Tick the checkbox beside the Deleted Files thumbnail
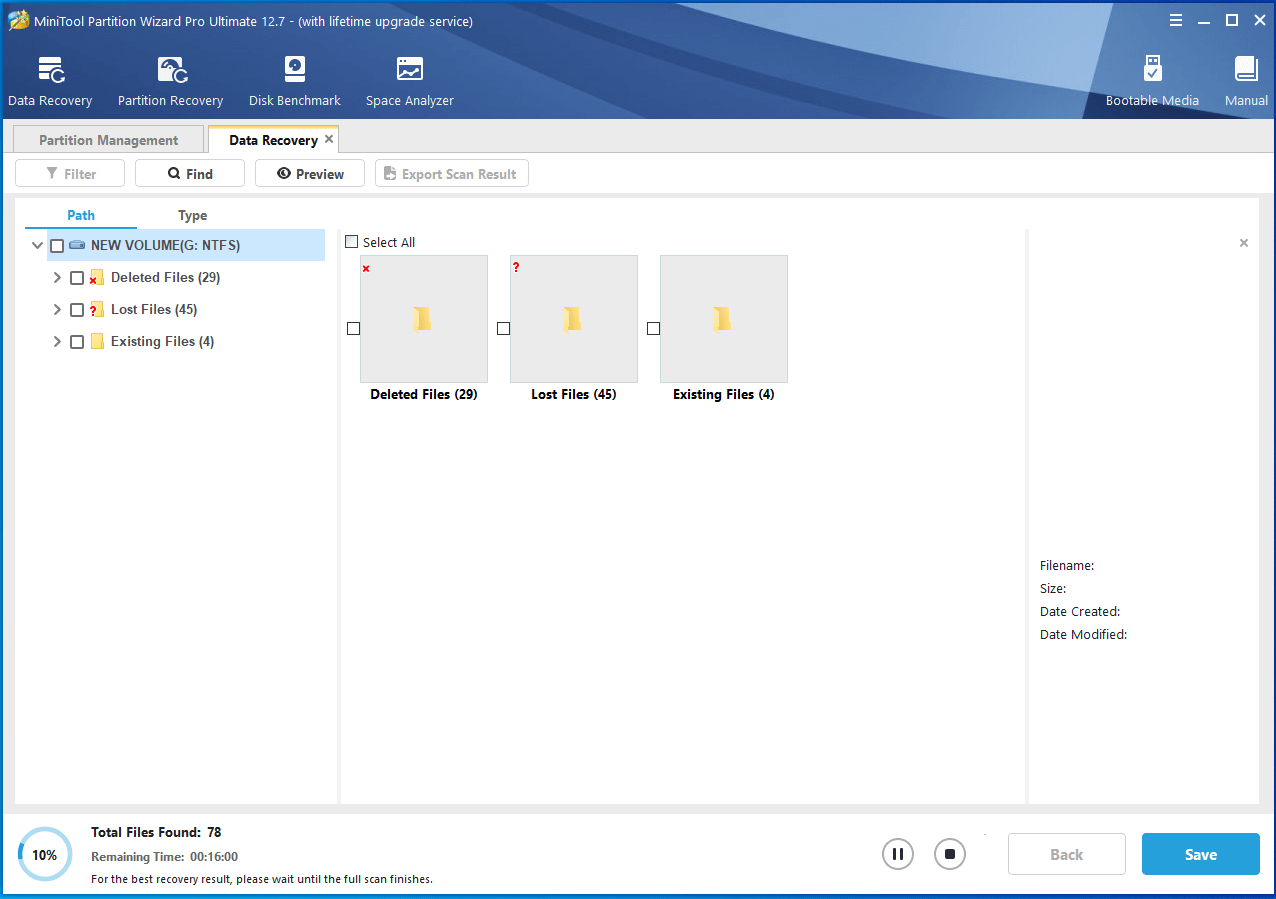The width and height of the screenshot is (1276, 899). 353,329
